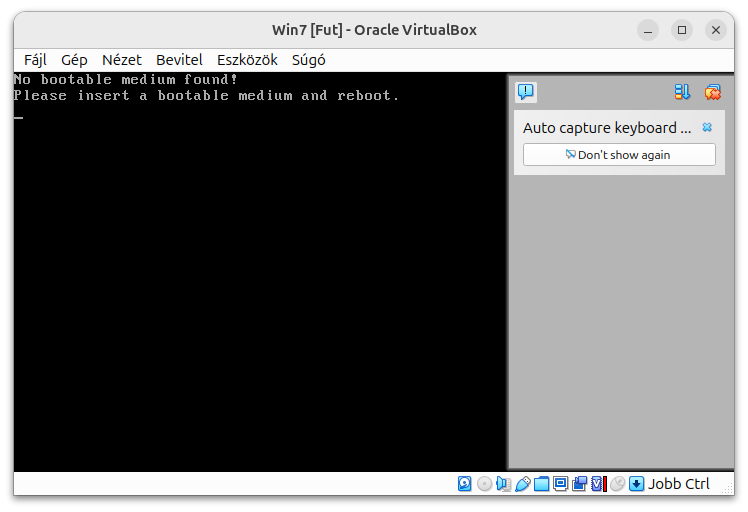The height and width of the screenshot is (512, 748).
Task: Open the Súgó menu
Action: (x=308, y=60)
